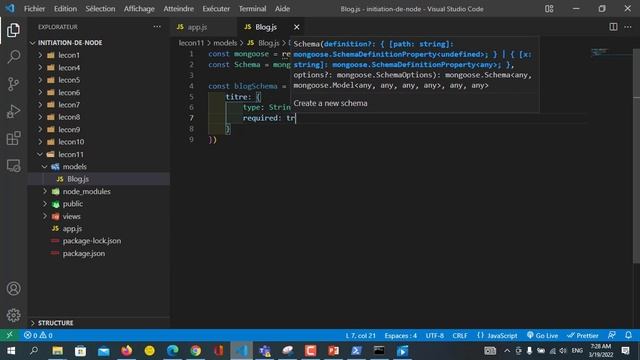Open the Explorer view in activity bar
640x360 pixels.
click(x=13, y=30)
